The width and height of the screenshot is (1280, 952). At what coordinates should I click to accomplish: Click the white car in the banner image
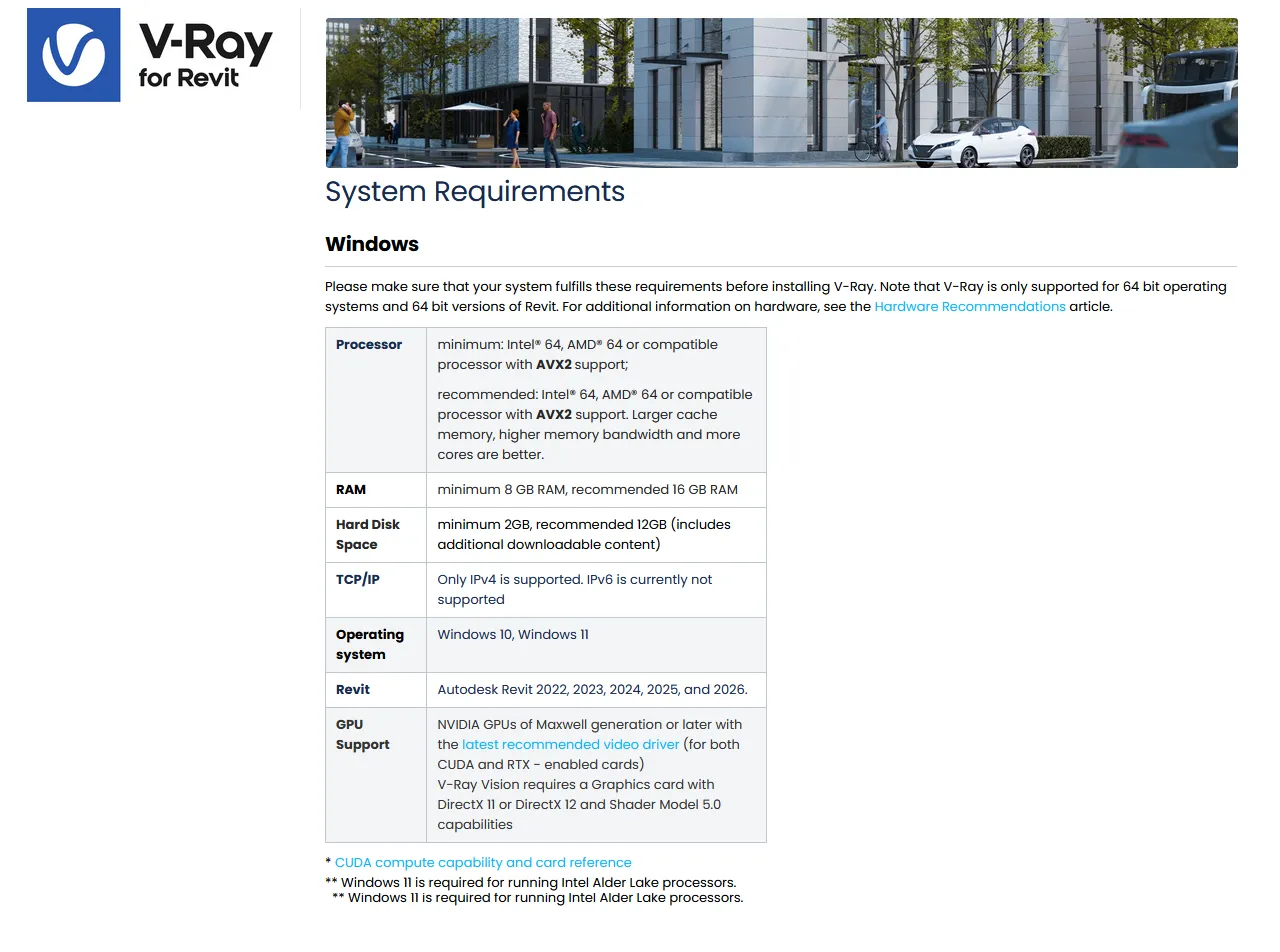coord(975,140)
